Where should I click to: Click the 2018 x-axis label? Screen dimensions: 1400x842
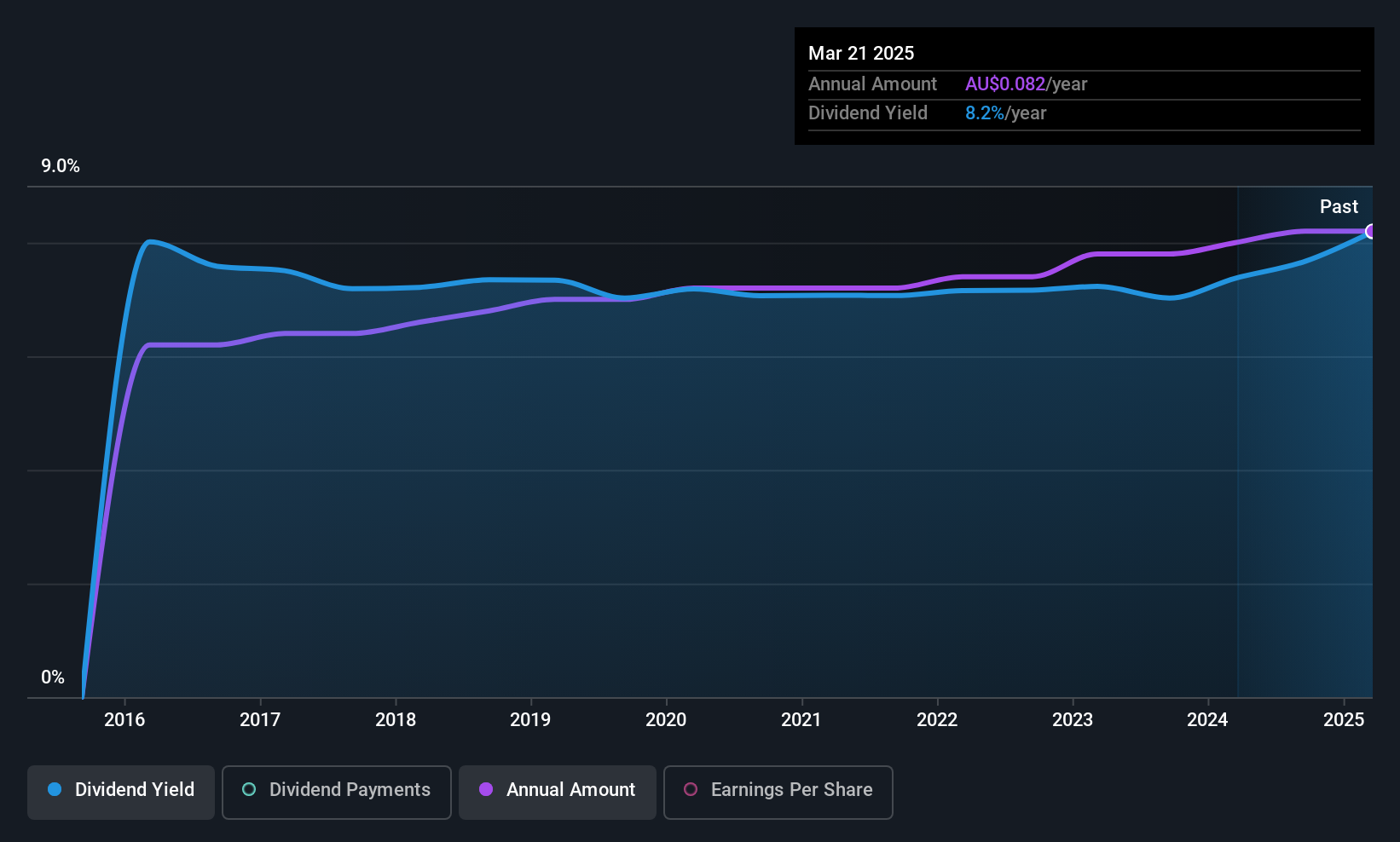396,719
